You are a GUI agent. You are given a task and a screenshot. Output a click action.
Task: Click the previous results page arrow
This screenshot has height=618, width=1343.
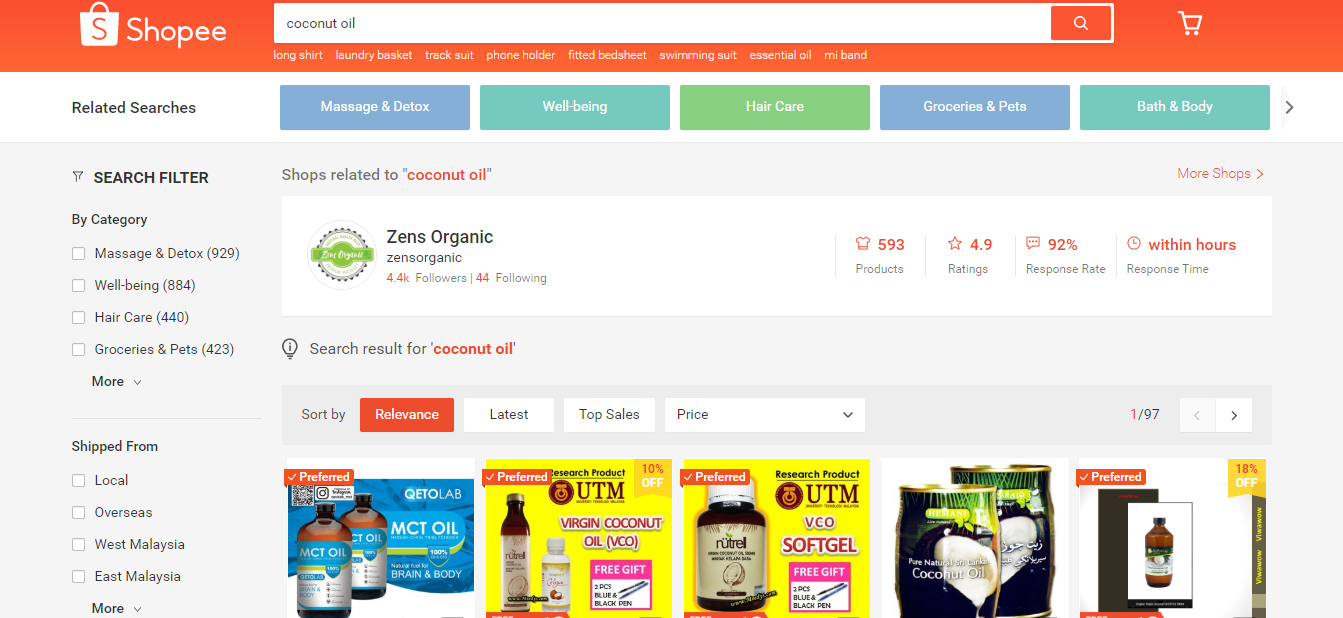tap(1198, 415)
